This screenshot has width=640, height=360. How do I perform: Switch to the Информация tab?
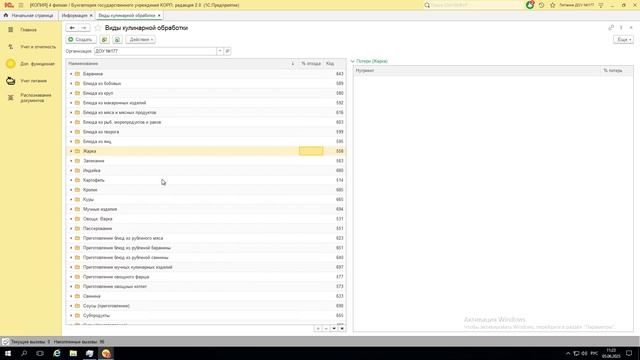pyautogui.click(x=75, y=16)
